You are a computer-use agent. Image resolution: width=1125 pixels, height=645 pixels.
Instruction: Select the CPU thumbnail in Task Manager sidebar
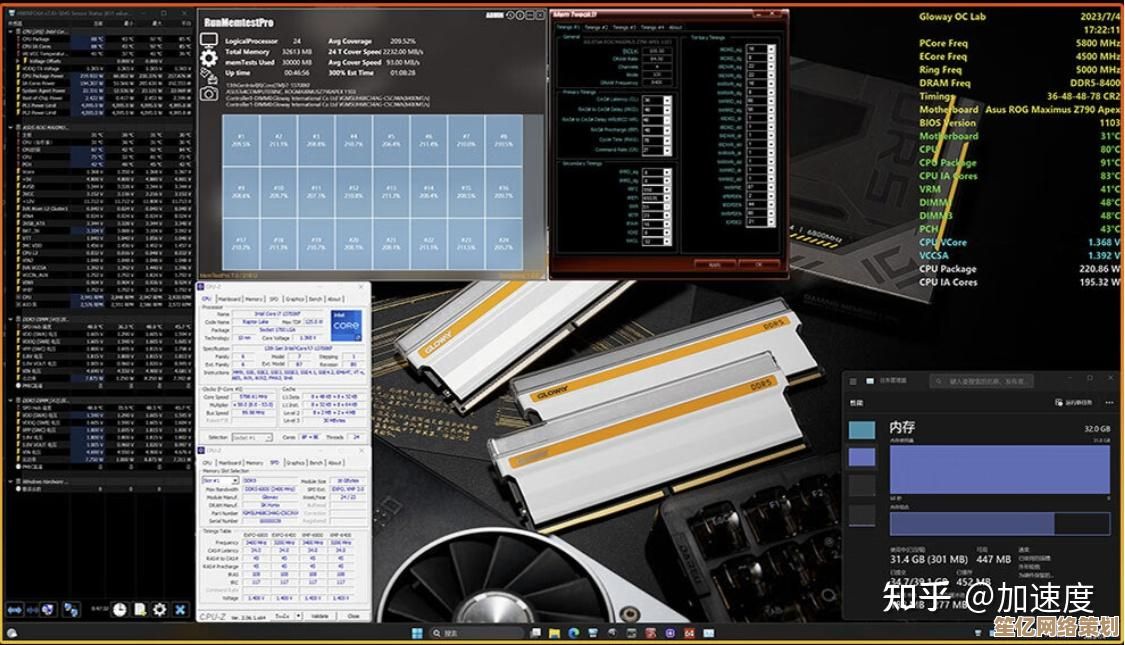(862, 430)
